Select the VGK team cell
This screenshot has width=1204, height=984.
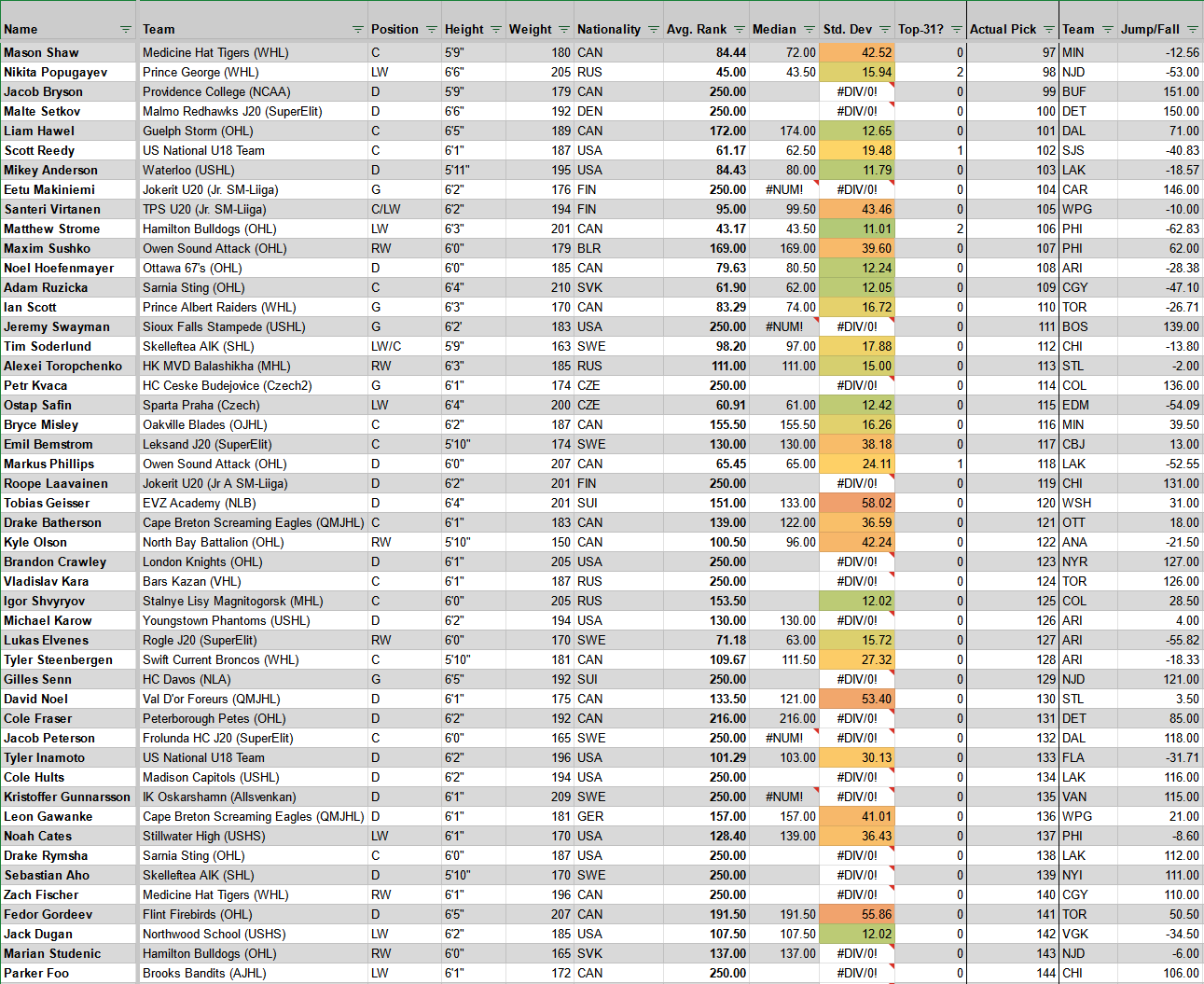1087,934
